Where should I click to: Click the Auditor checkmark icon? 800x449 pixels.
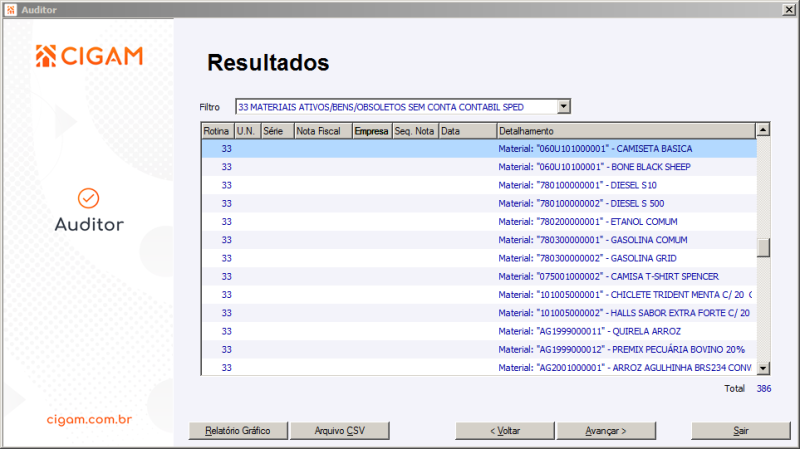88,198
